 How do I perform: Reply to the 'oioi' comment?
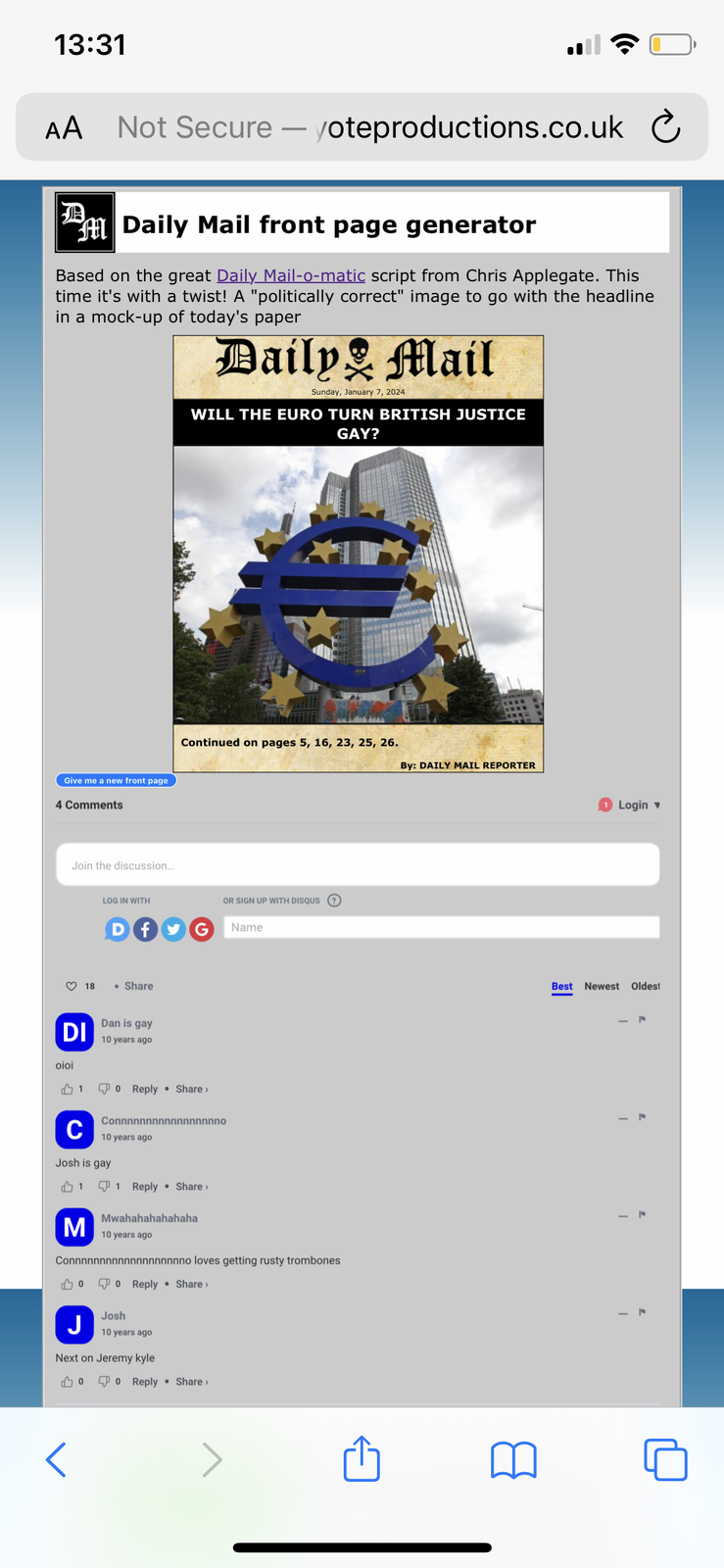coord(145,1089)
